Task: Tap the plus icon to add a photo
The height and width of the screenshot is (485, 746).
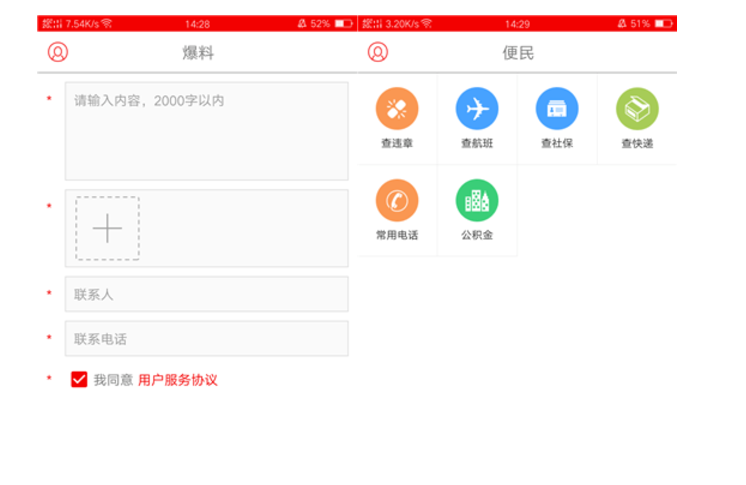Action: (107, 228)
